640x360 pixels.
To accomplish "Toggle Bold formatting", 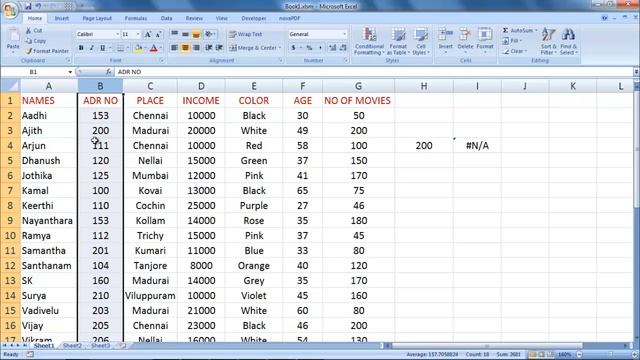I will (x=81, y=48).
